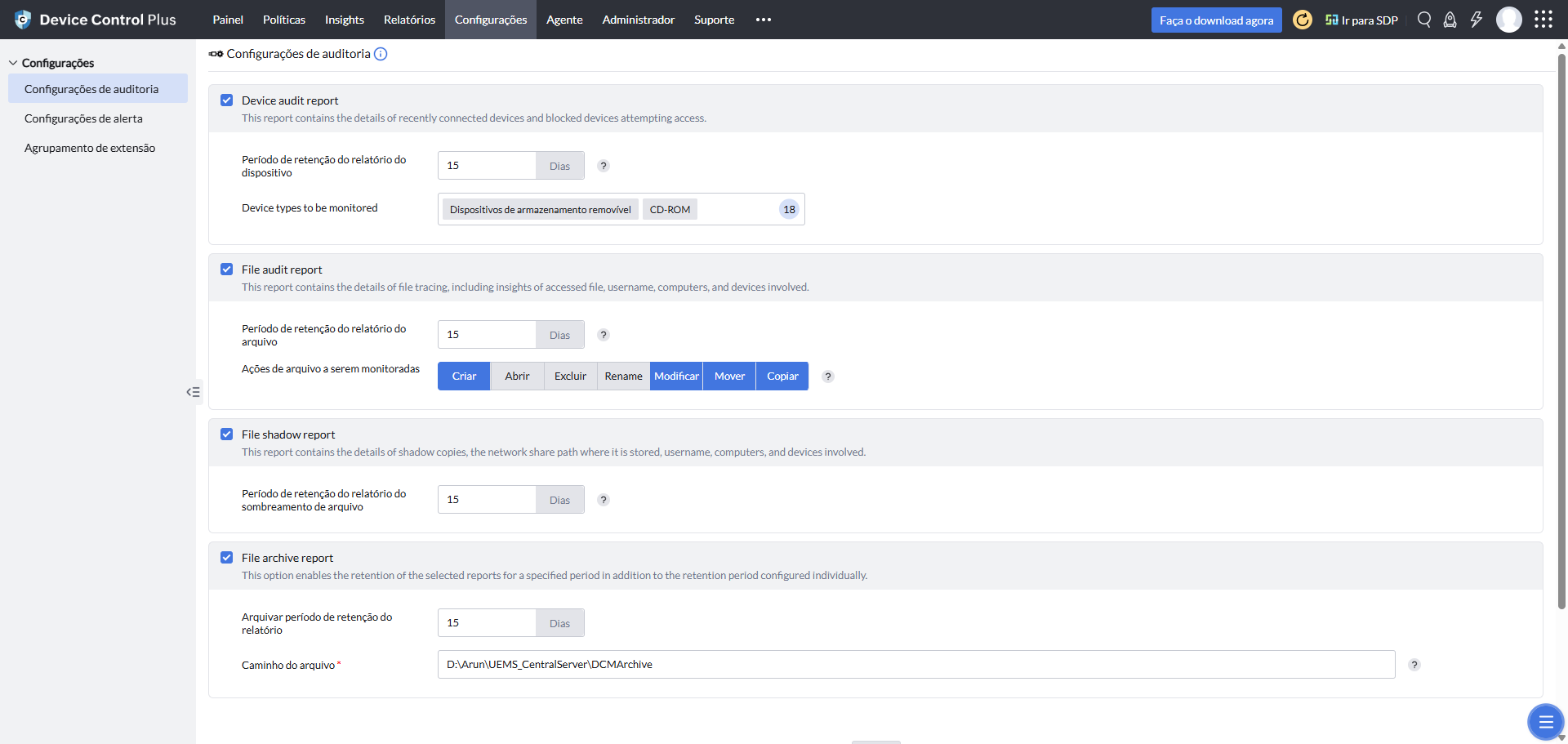Collapse the Configurações tree section
This screenshot has width=1568, height=744.
pyautogui.click(x=13, y=63)
